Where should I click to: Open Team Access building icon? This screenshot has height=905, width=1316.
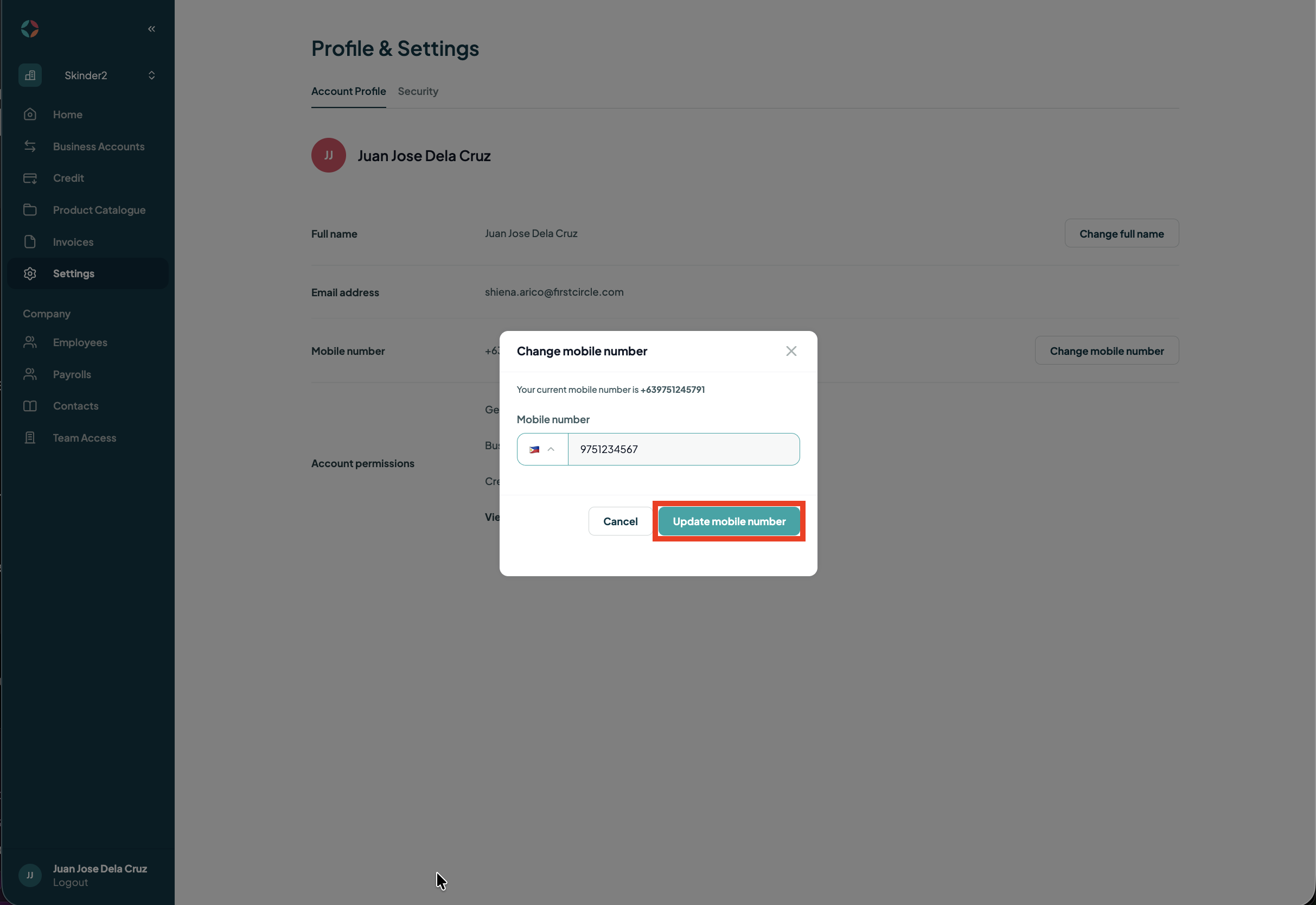[x=30, y=438]
